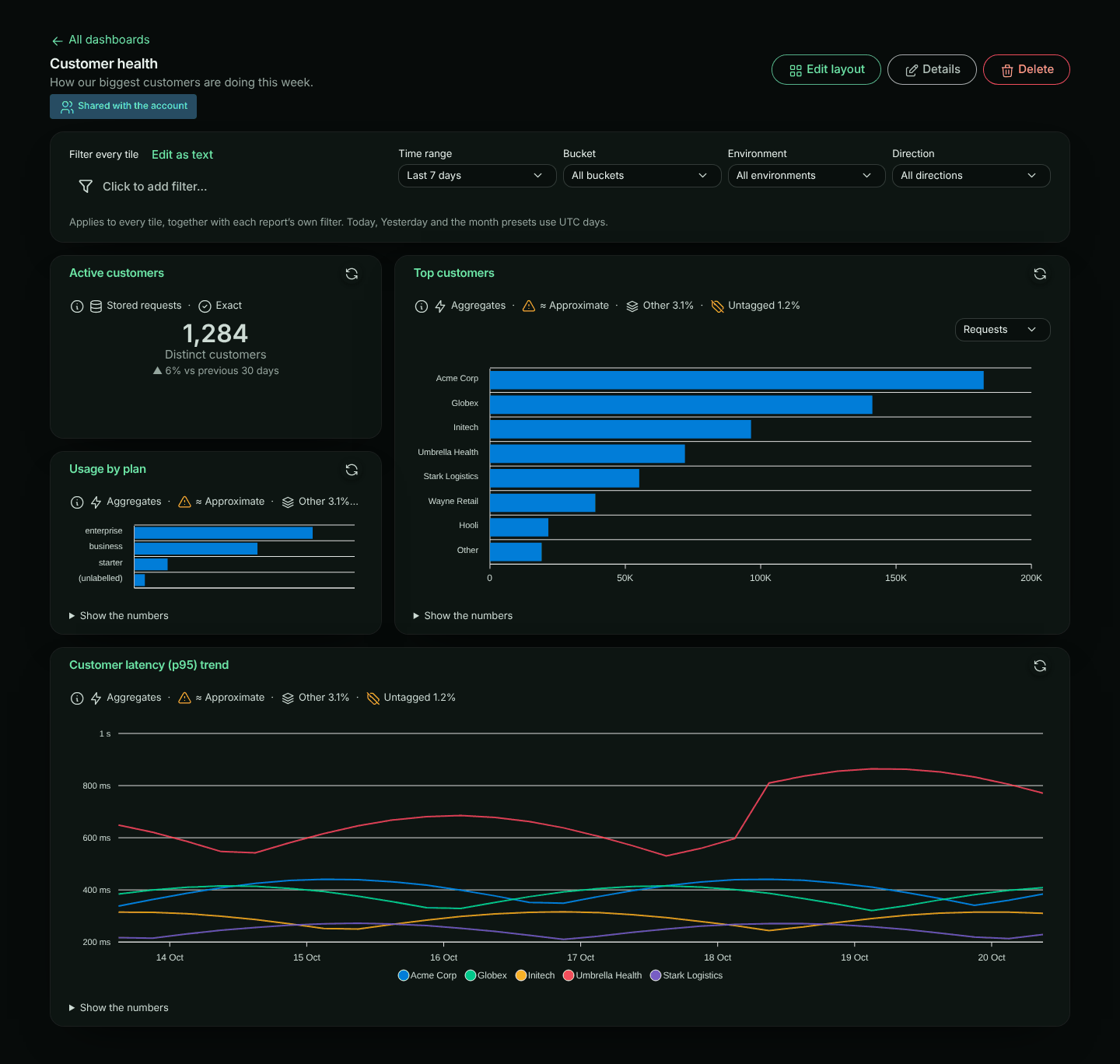1120x1064 pixels.
Task: Open the Bucket dropdown
Action: coord(642,176)
